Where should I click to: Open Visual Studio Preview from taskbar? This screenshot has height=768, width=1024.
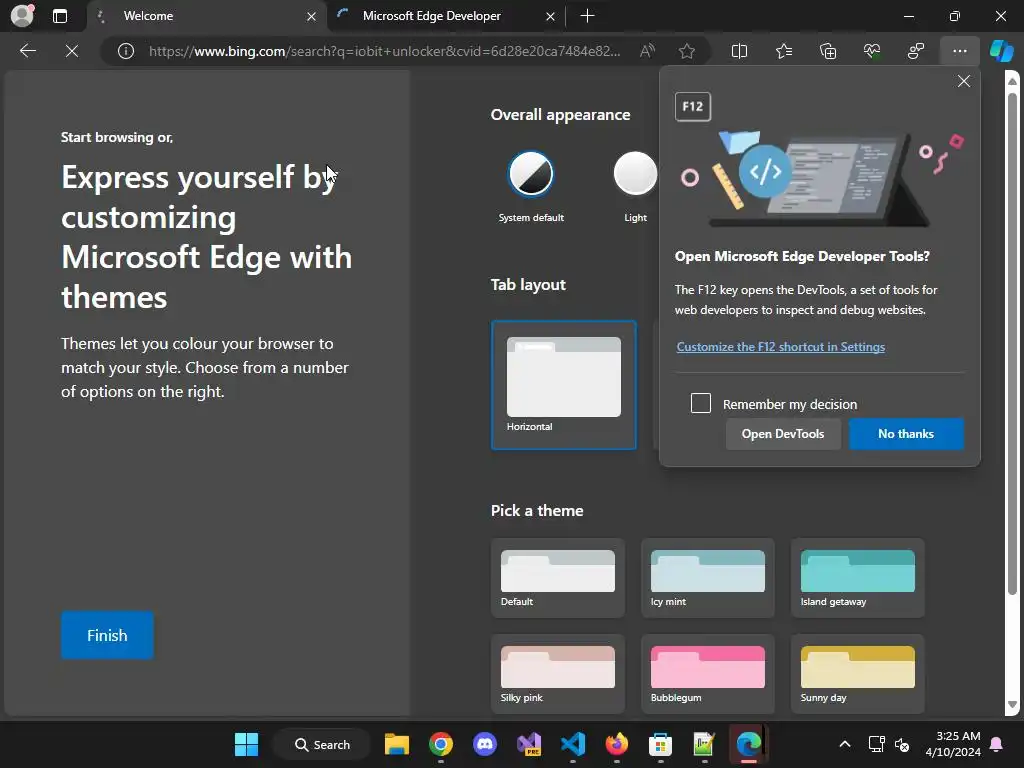pyautogui.click(x=529, y=744)
